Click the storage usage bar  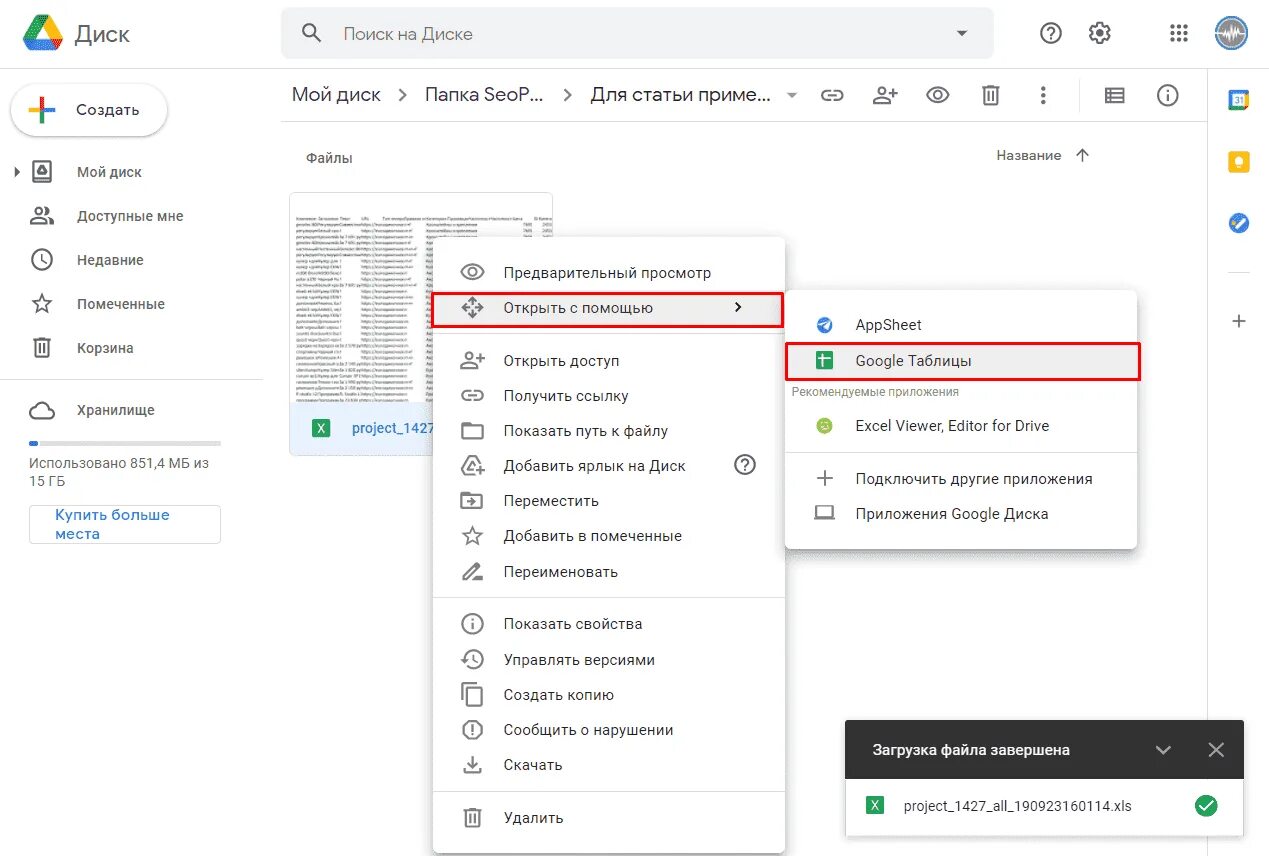(x=125, y=442)
